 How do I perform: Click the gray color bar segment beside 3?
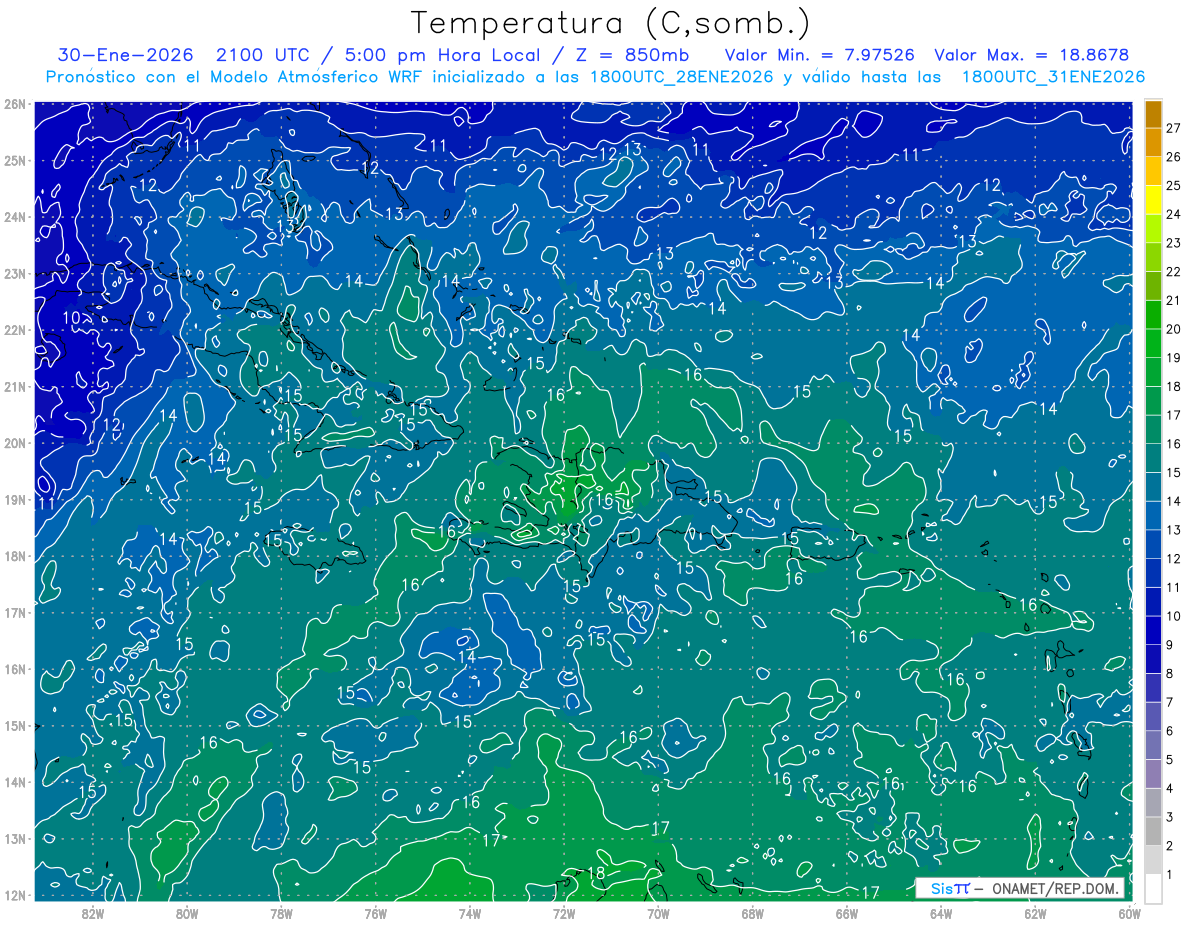point(1153,803)
